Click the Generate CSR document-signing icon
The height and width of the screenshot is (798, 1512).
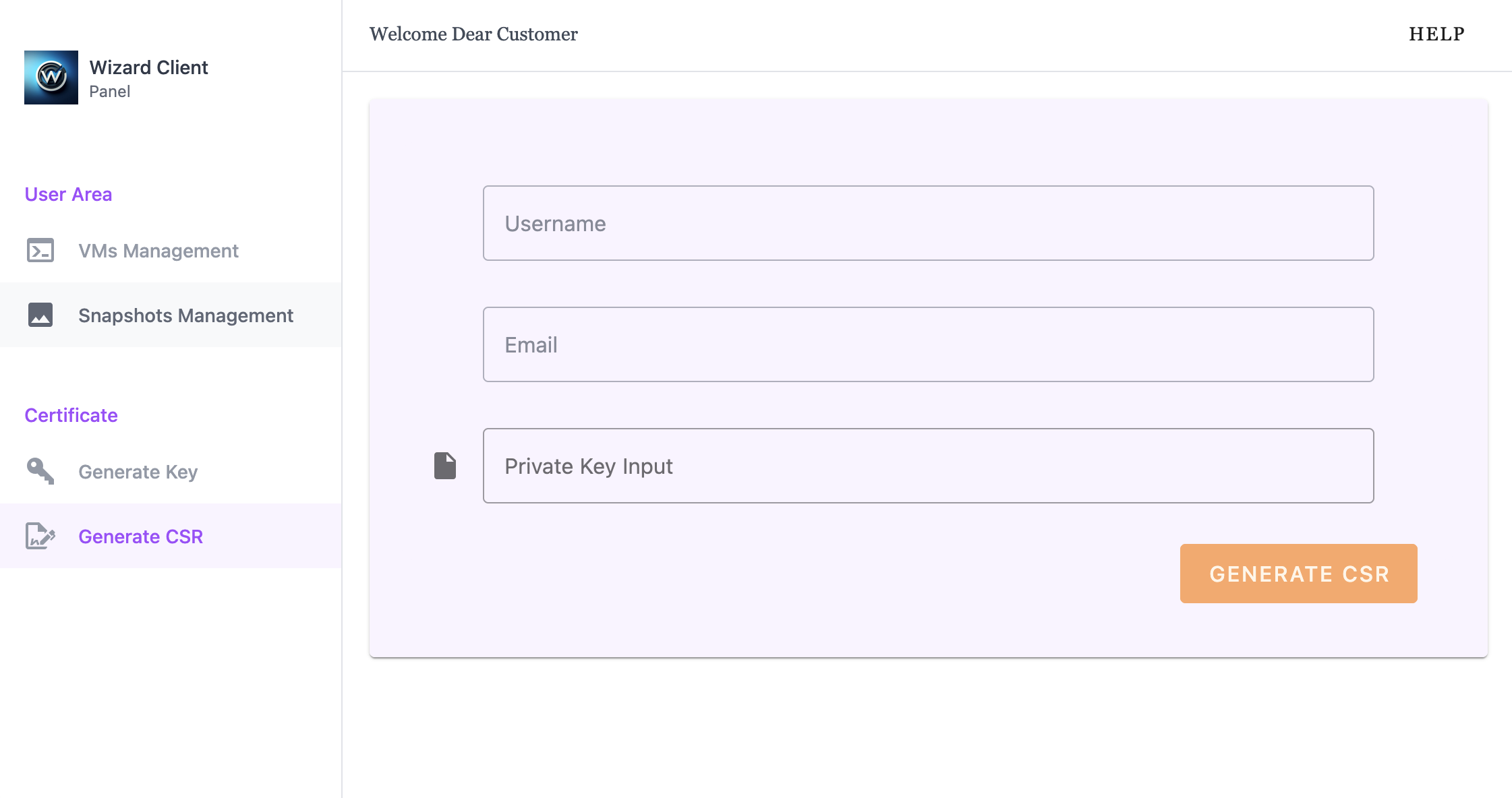click(40, 536)
